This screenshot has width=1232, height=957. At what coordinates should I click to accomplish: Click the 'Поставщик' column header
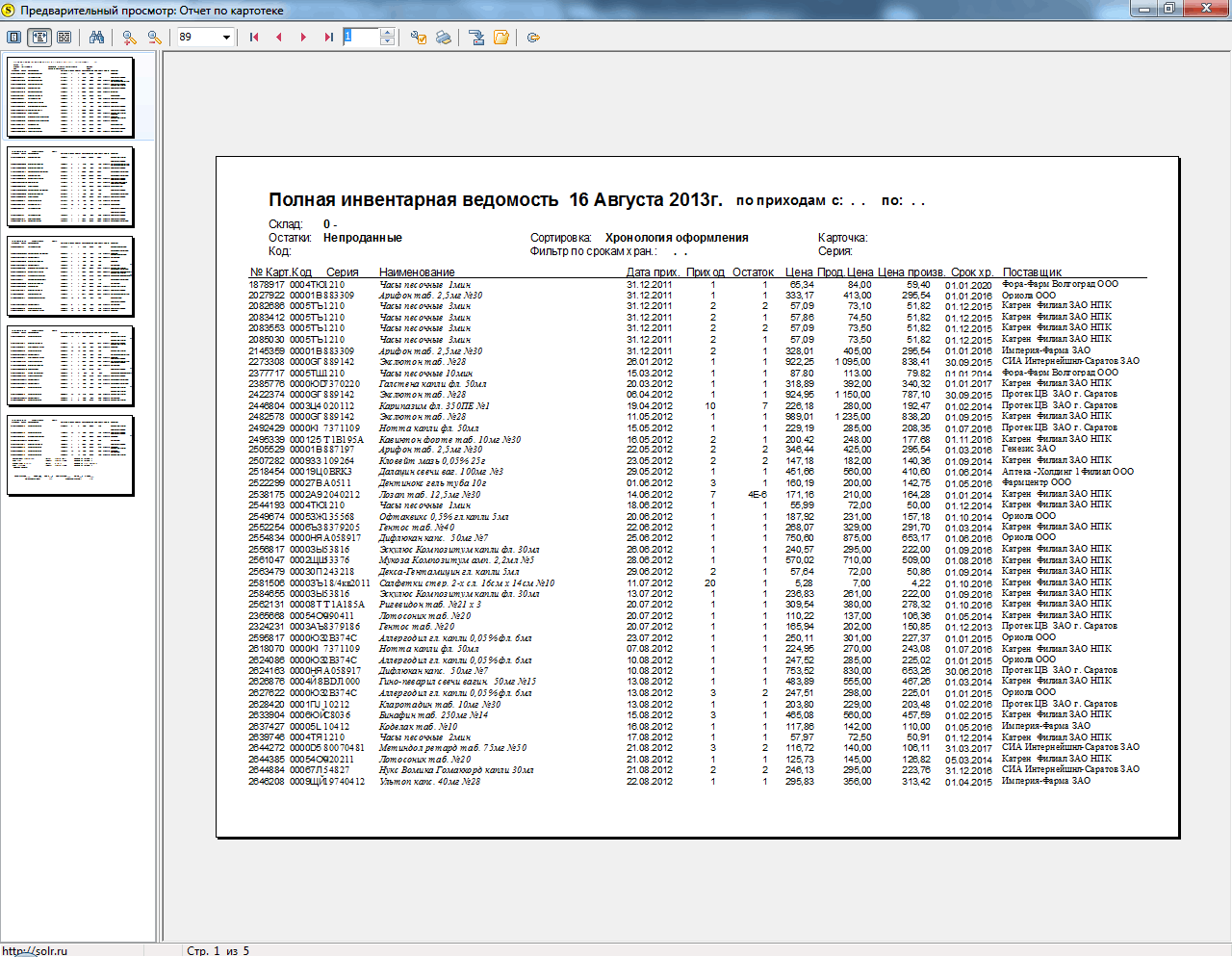point(1032,272)
